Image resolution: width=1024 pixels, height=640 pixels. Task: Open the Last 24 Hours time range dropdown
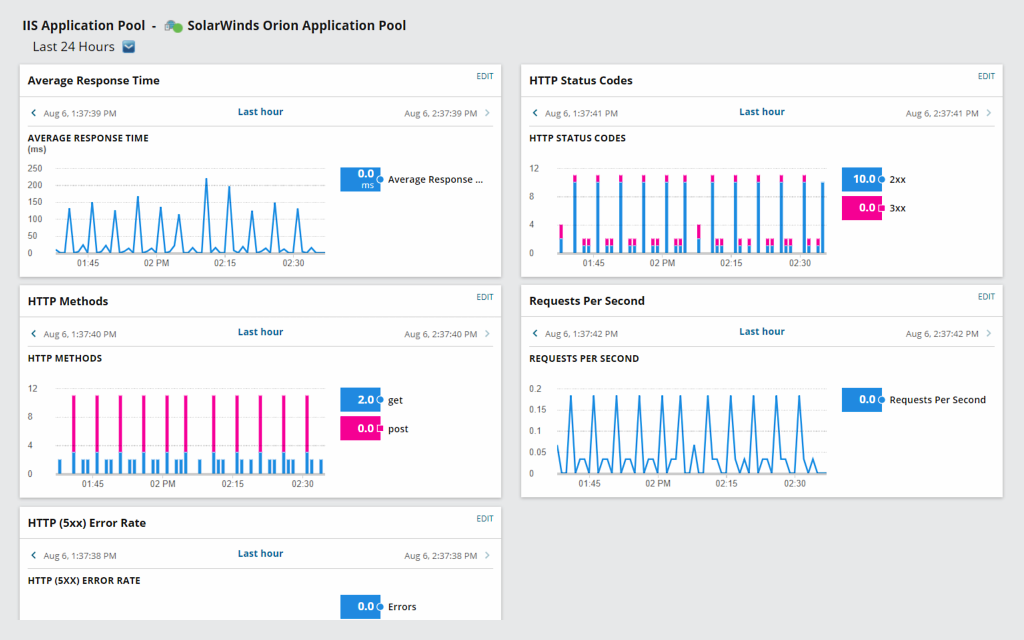click(x=128, y=47)
